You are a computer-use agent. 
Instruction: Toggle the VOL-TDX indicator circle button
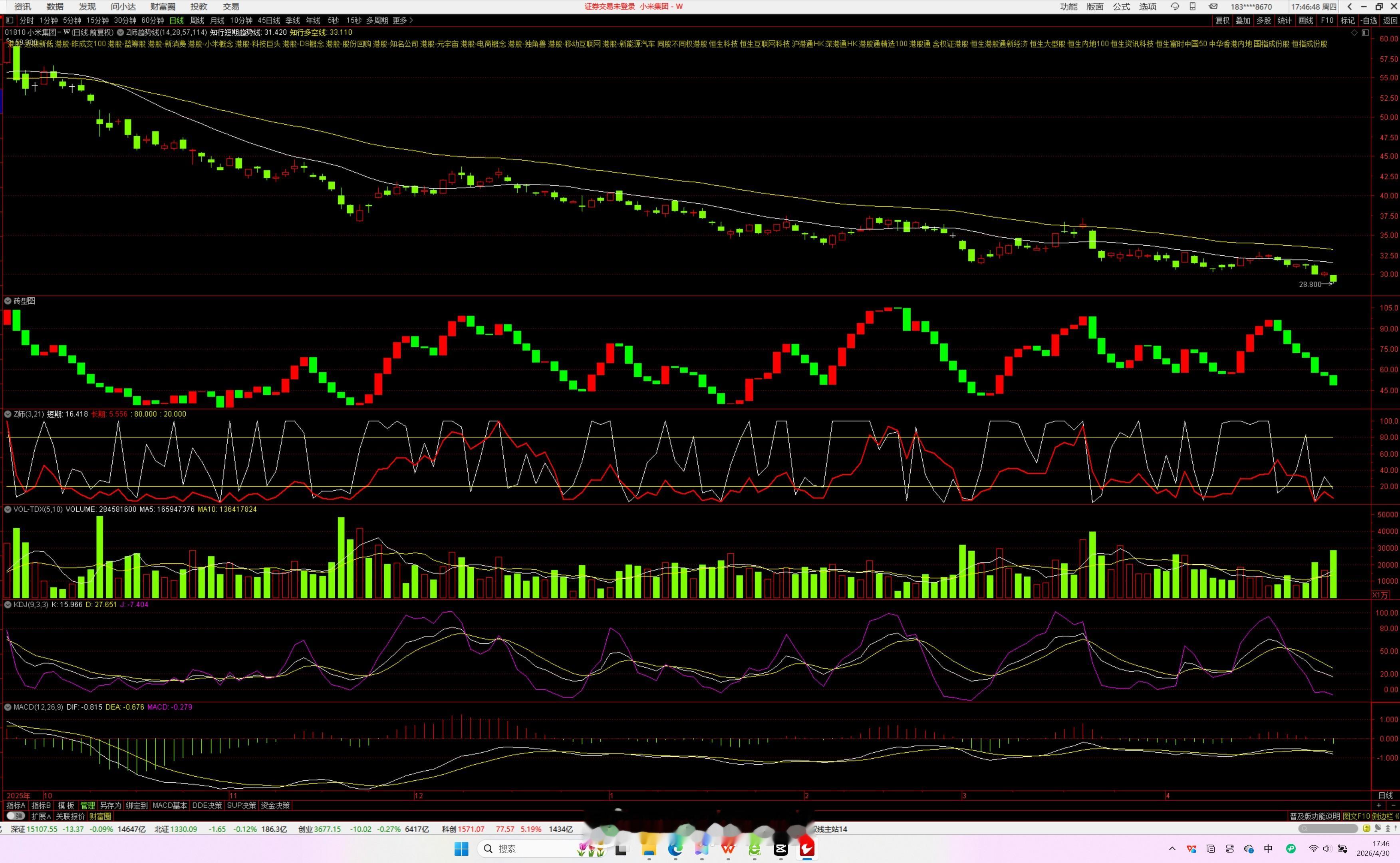[8, 509]
